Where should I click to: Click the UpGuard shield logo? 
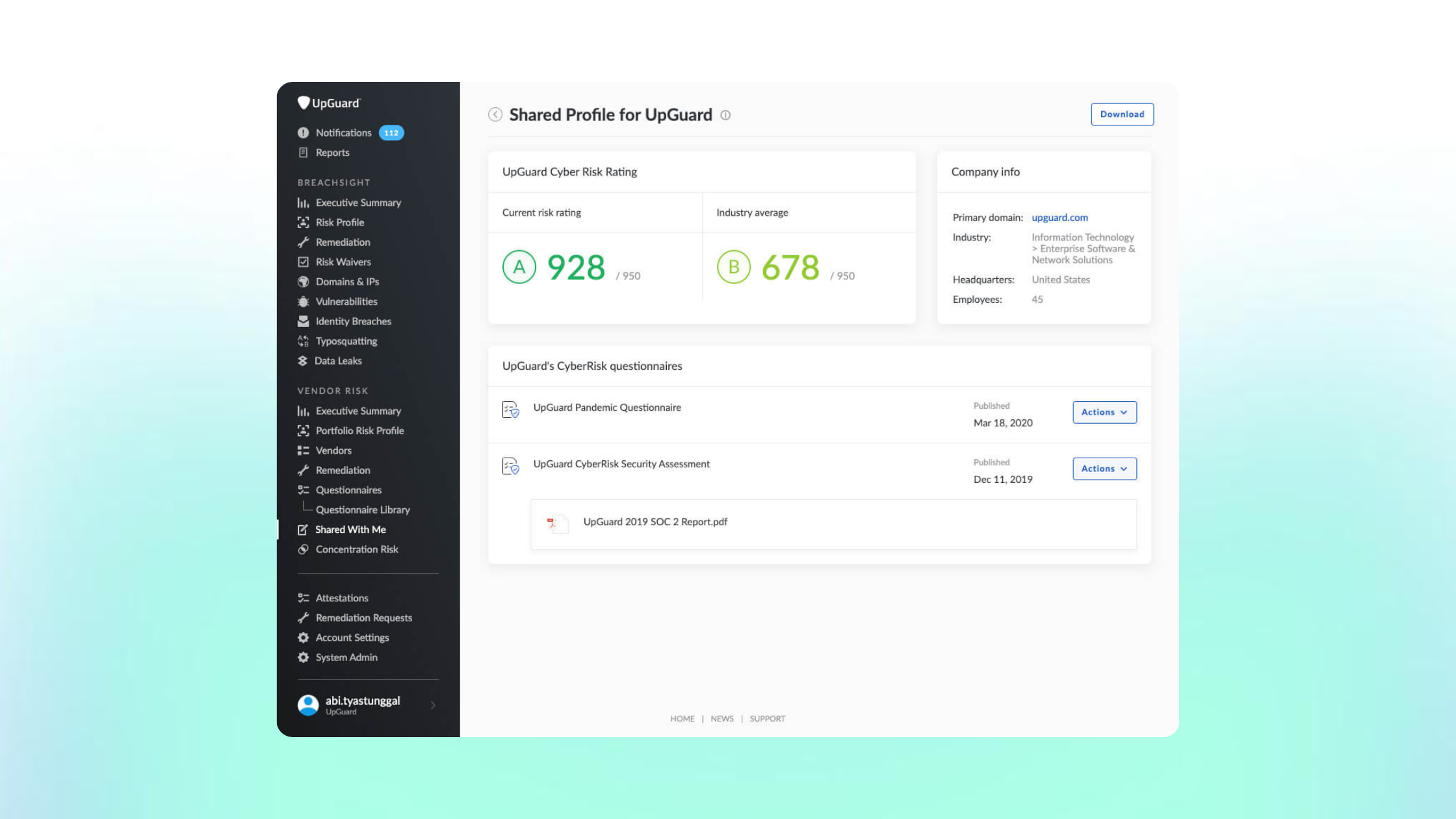tap(304, 103)
